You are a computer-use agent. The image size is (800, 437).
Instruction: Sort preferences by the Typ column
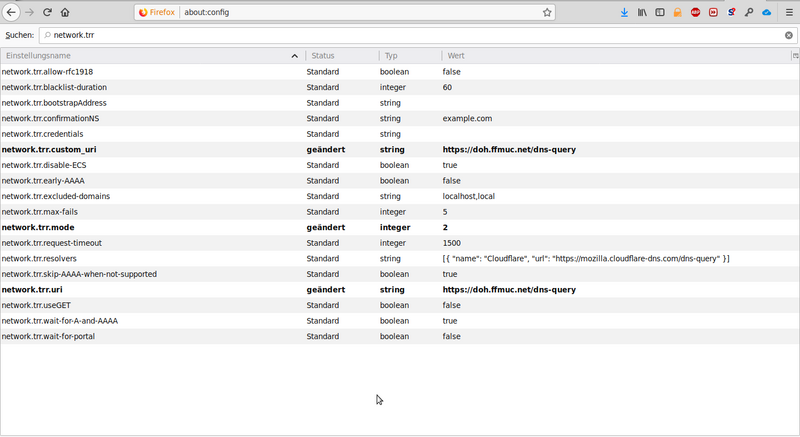[x=408, y=56]
